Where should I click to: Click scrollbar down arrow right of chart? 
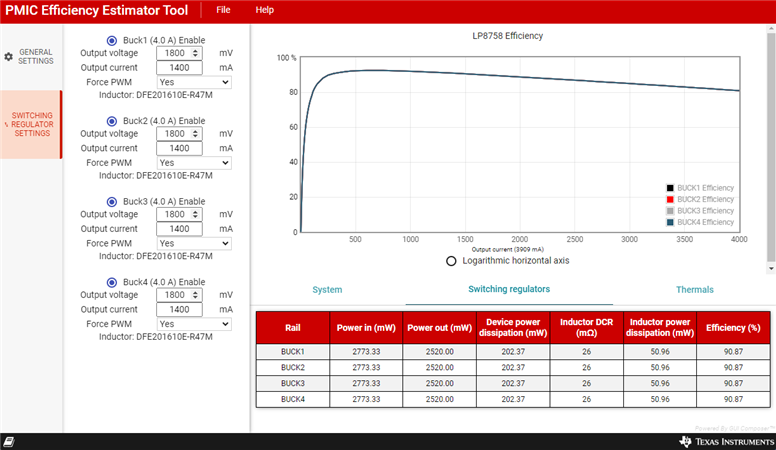click(x=771, y=269)
